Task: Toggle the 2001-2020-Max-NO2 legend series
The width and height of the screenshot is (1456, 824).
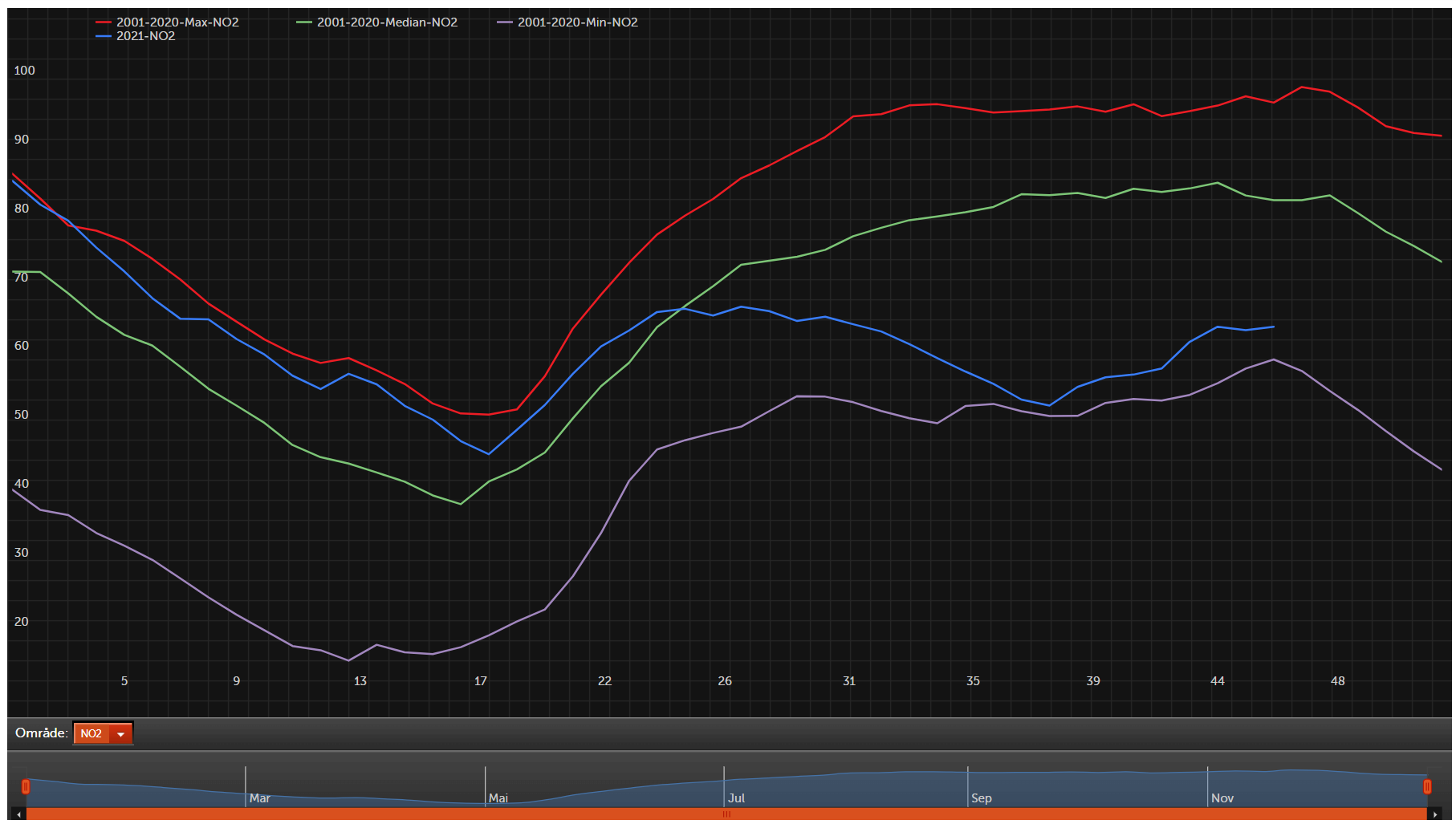Action: point(167,22)
